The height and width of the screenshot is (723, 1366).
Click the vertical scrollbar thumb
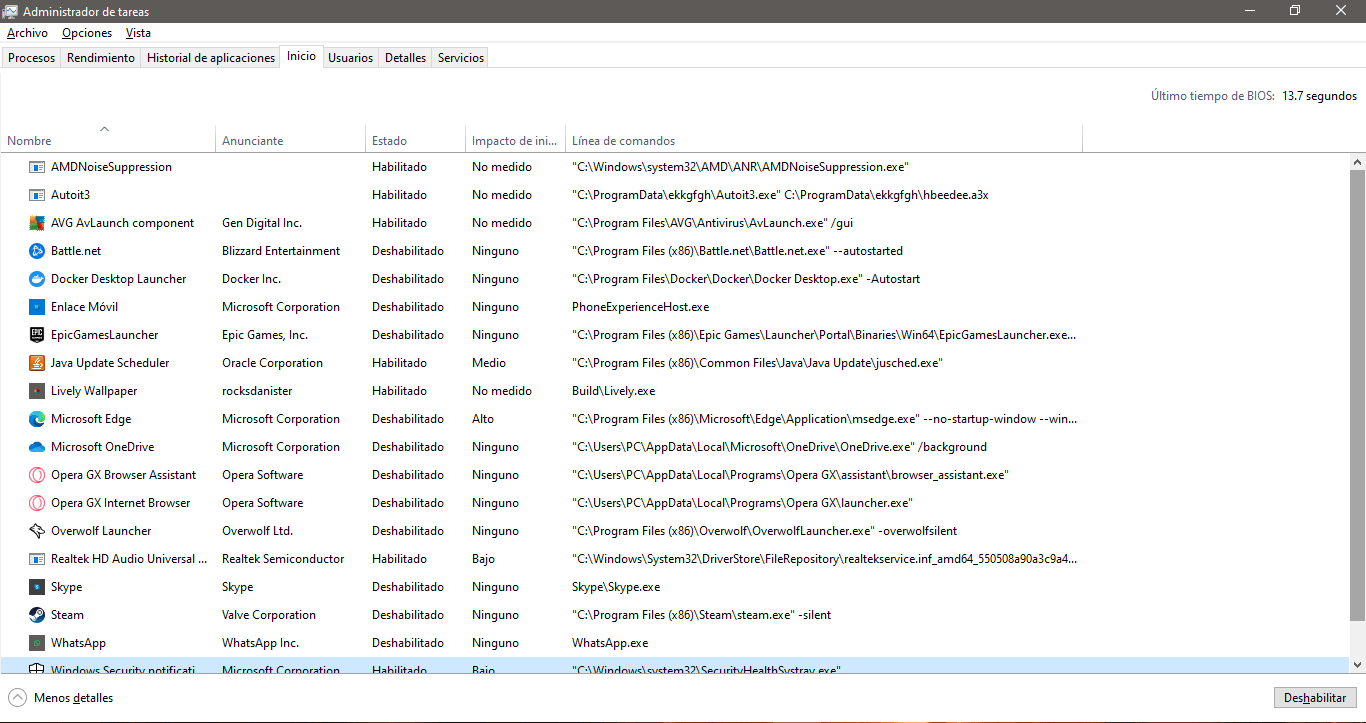tap(1358, 395)
